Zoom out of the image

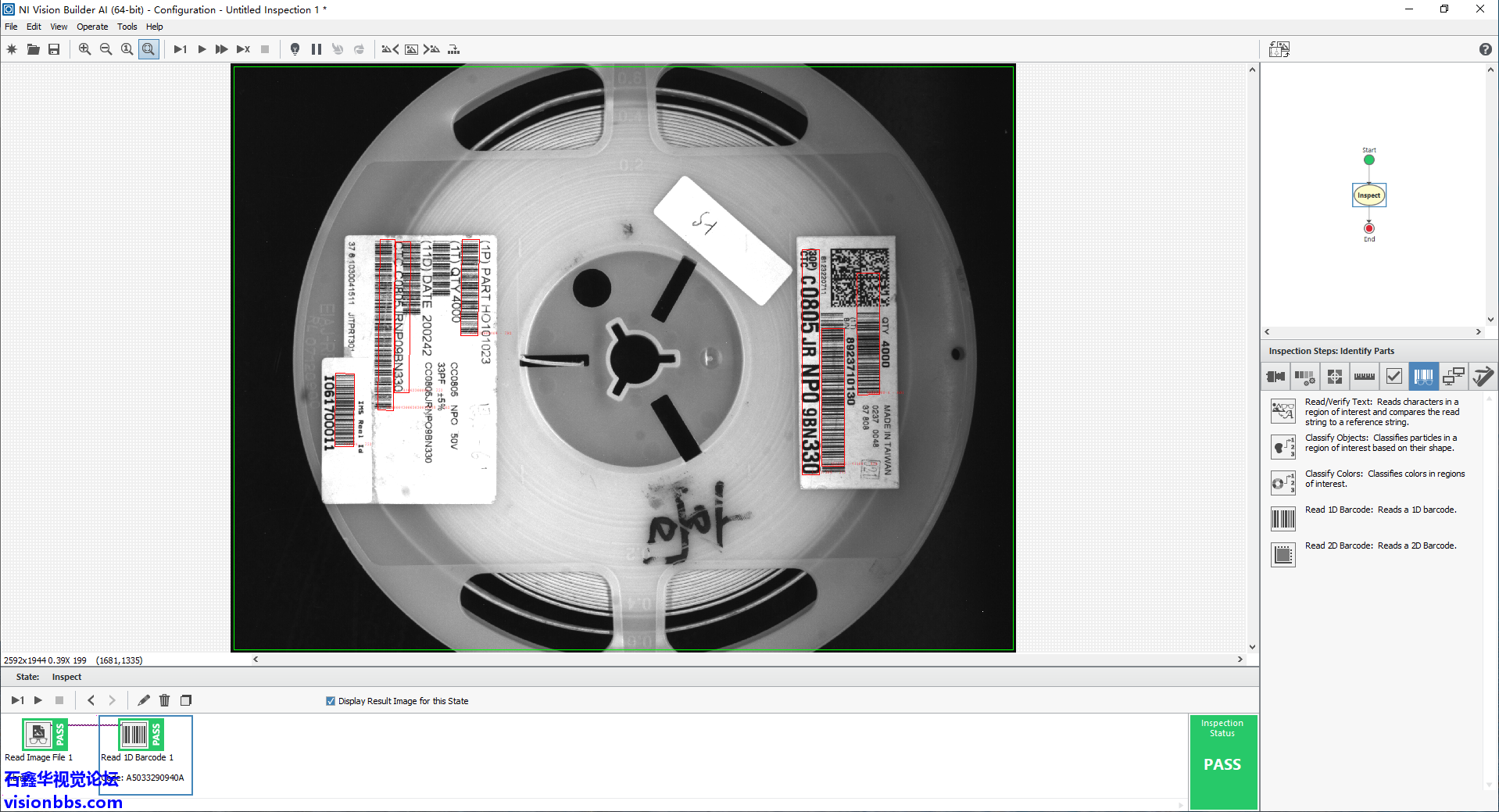tap(106, 49)
